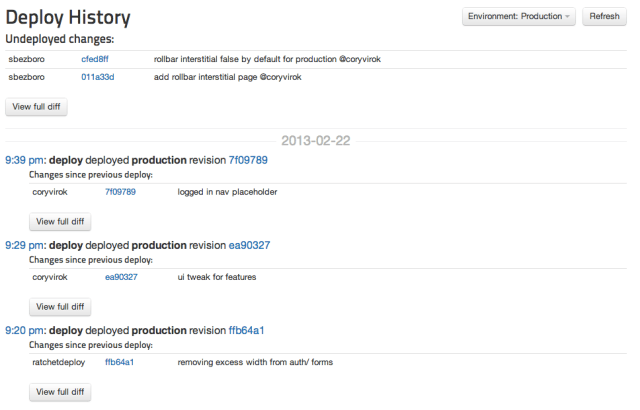The image size is (640, 410).
Task: Open commit link 011a33d
Action: 97,76
